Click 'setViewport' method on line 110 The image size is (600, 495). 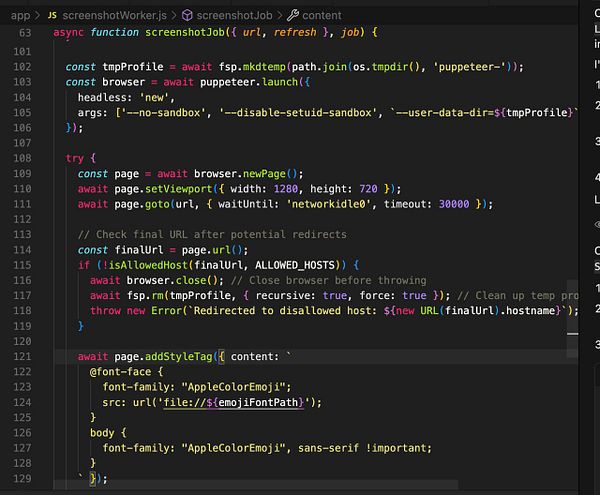point(178,189)
